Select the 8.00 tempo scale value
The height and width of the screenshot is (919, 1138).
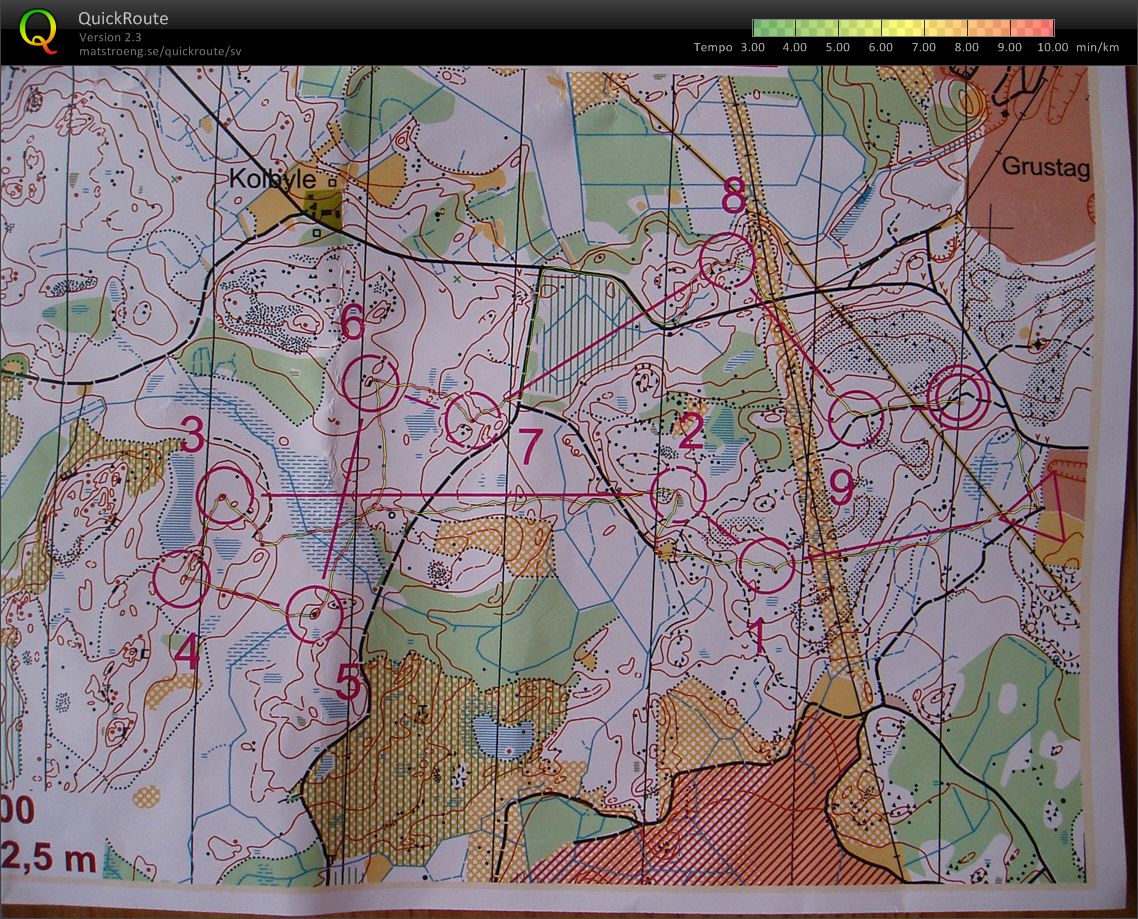[x=966, y=47]
